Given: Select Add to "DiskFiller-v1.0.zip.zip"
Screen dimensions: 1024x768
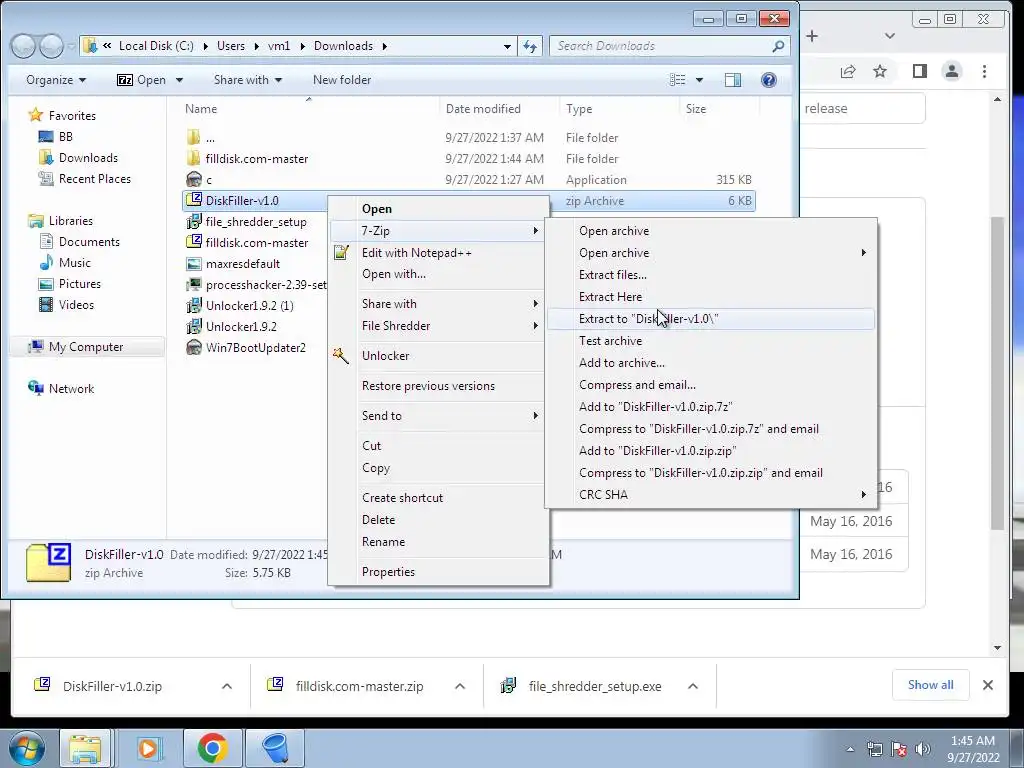Looking at the screenshot, I should (711, 451).
